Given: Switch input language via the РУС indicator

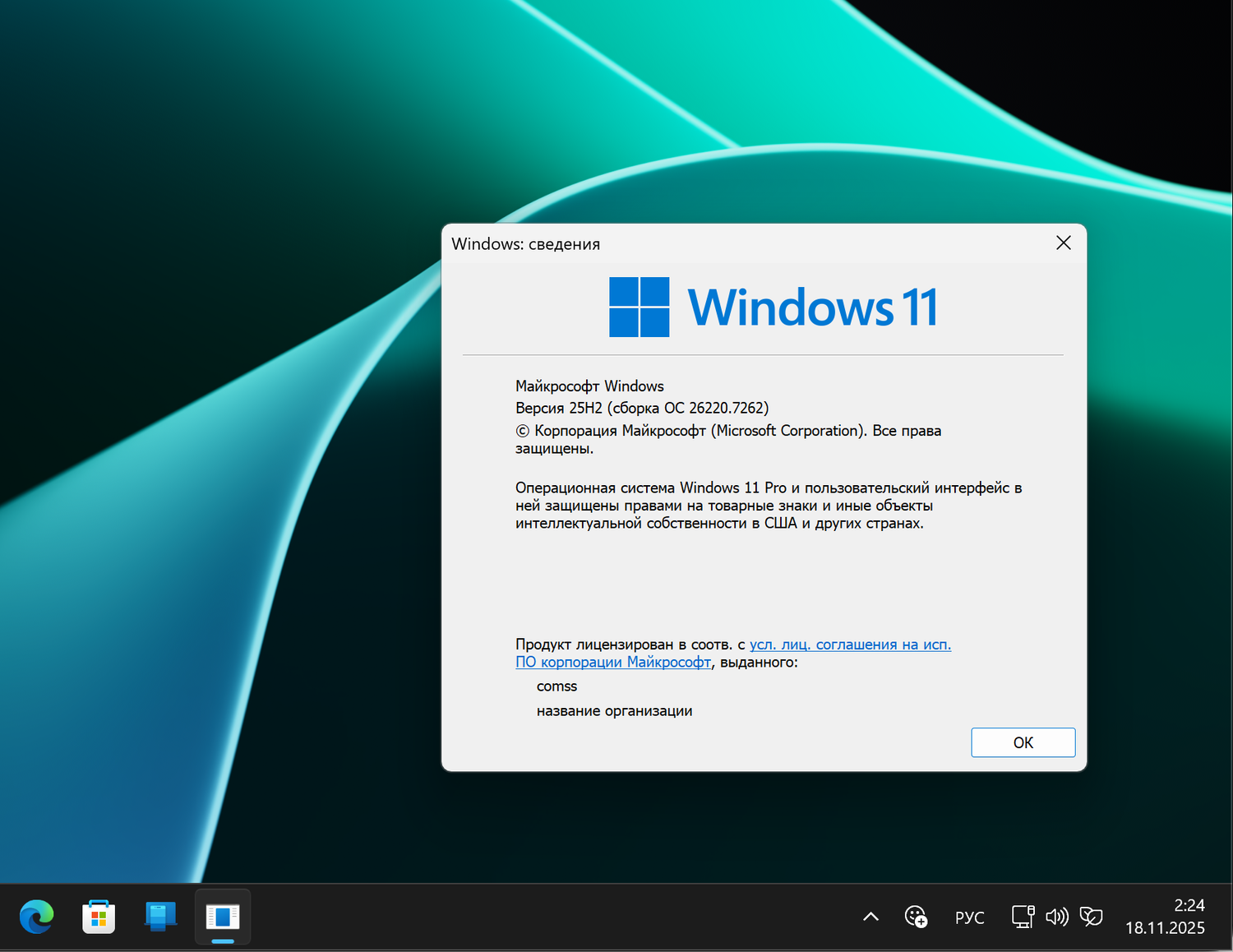Looking at the screenshot, I should (x=970, y=916).
